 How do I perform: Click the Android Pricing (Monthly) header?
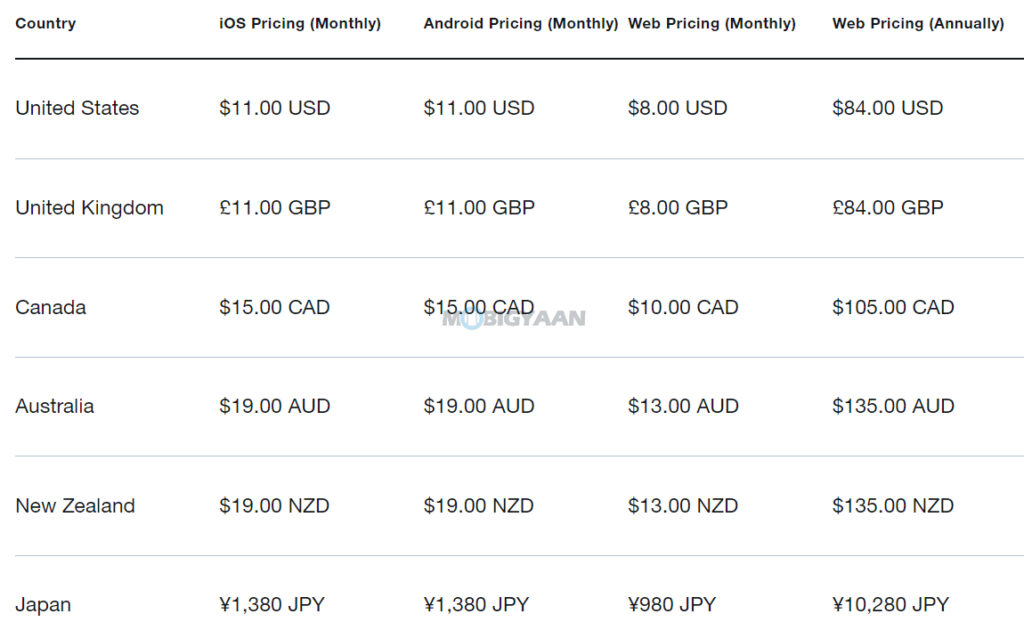tap(520, 24)
